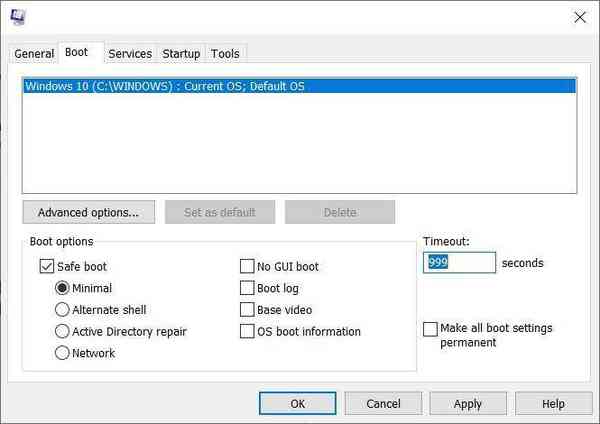Viewport: 600px width, 424px height.
Task: Confirm settings with the OK button
Action: click(298, 403)
